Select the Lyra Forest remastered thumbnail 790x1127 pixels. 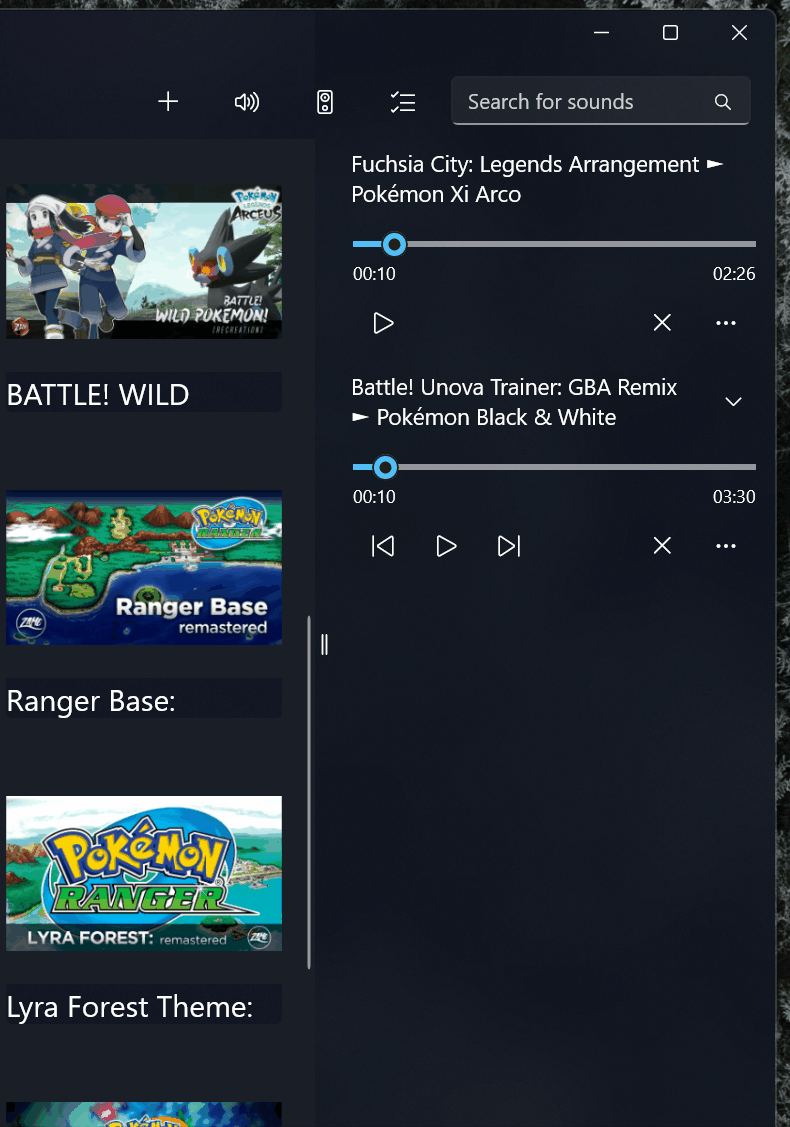tap(144, 874)
